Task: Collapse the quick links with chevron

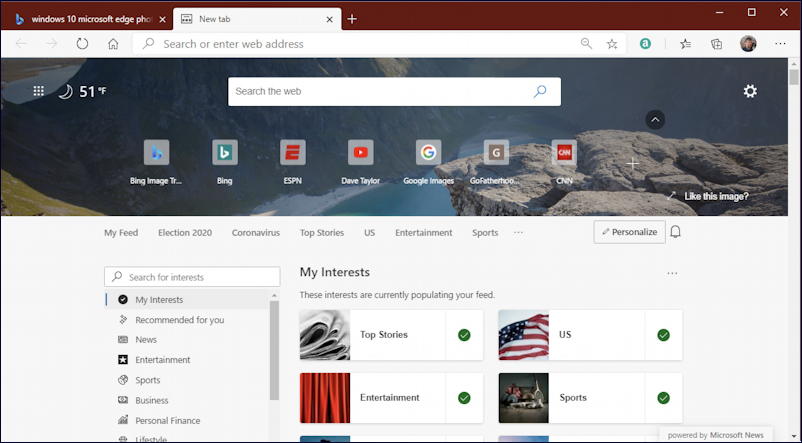Action: click(x=655, y=120)
